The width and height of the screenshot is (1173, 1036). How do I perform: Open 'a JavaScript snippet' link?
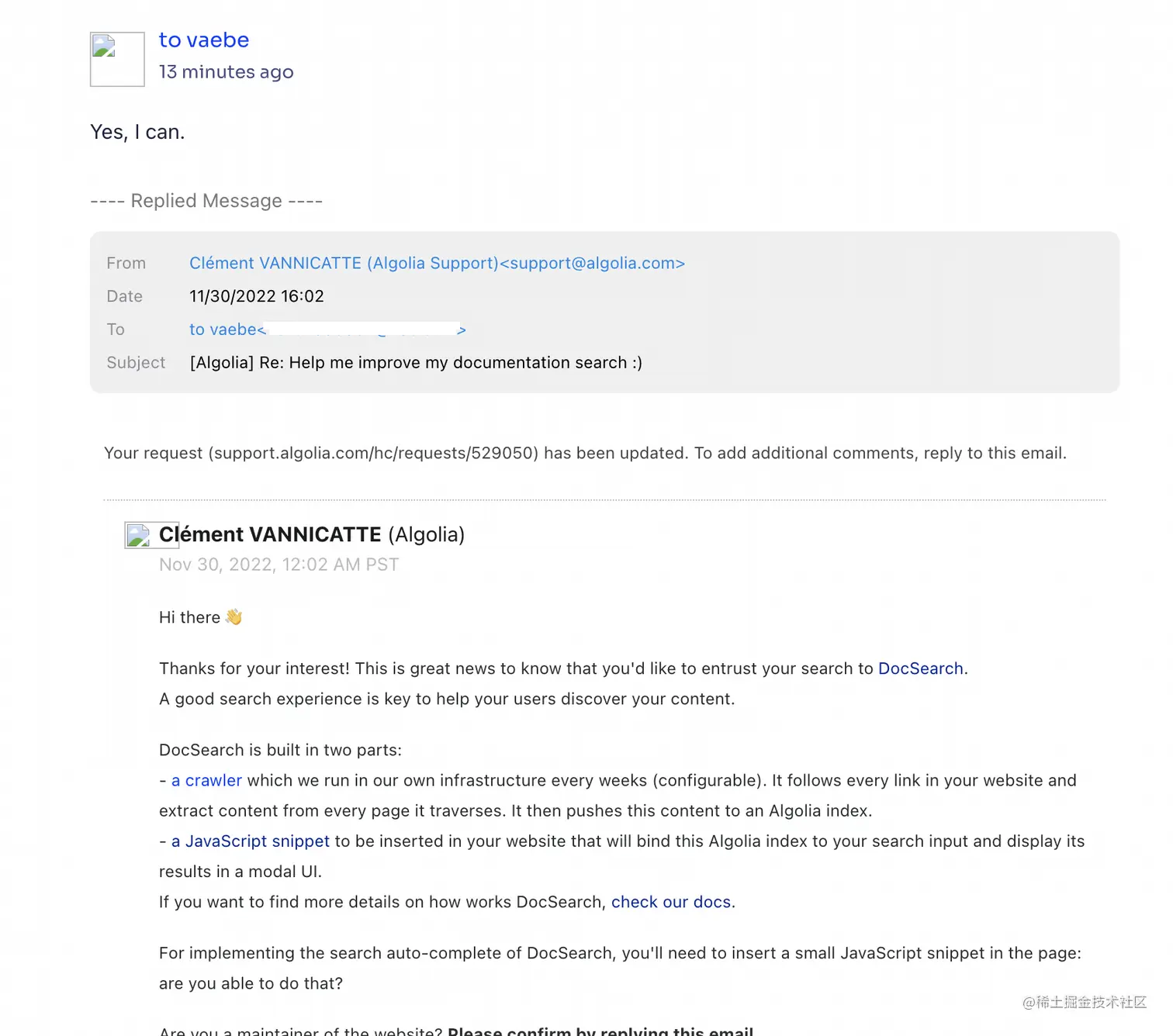tap(251, 841)
